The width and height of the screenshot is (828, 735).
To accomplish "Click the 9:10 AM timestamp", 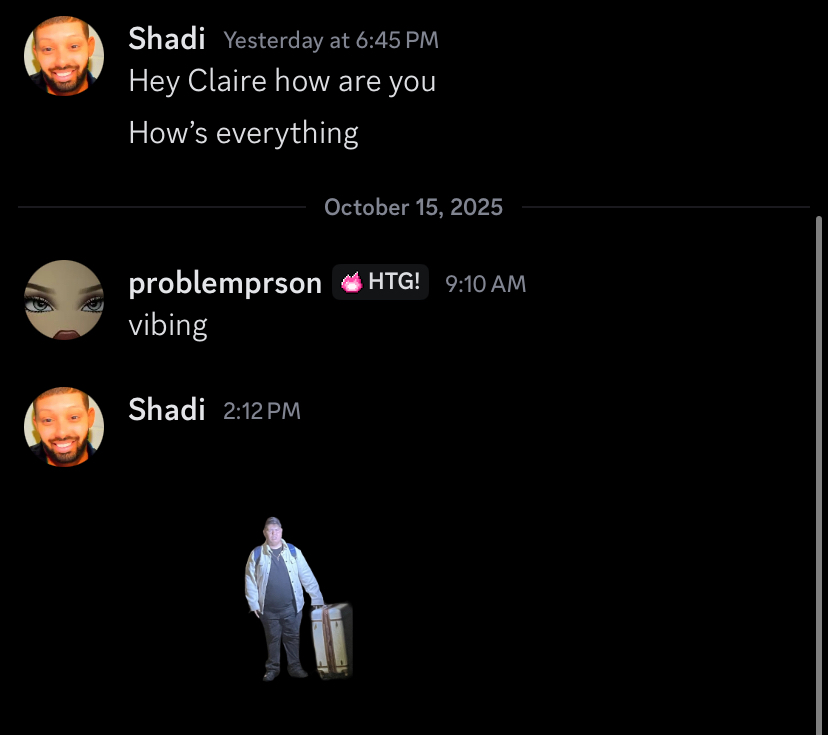I will tap(485, 284).
